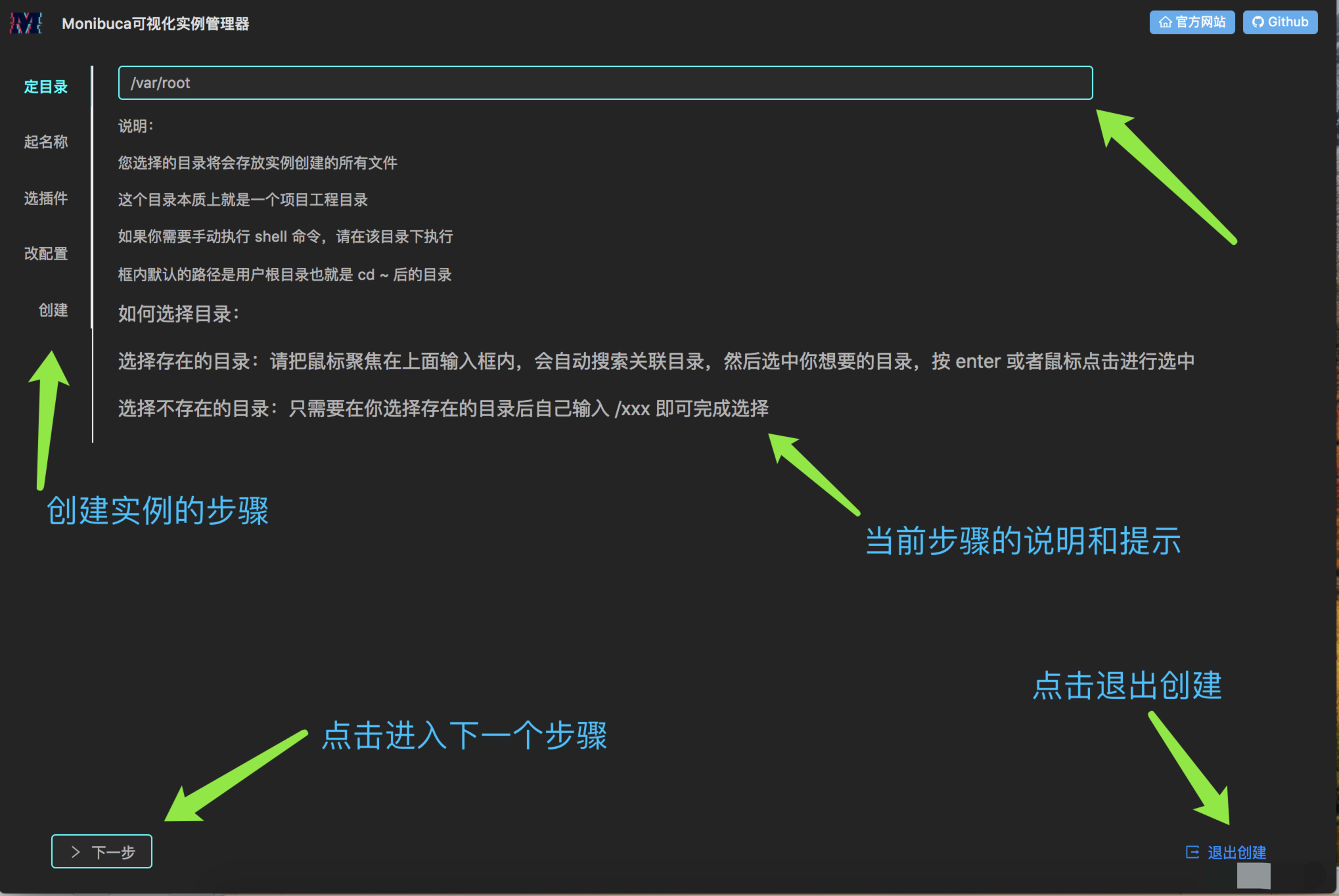Image resolution: width=1339 pixels, height=896 pixels.
Task: Click the Monibuca可视化实例管理器 title text
Action: 155,24
